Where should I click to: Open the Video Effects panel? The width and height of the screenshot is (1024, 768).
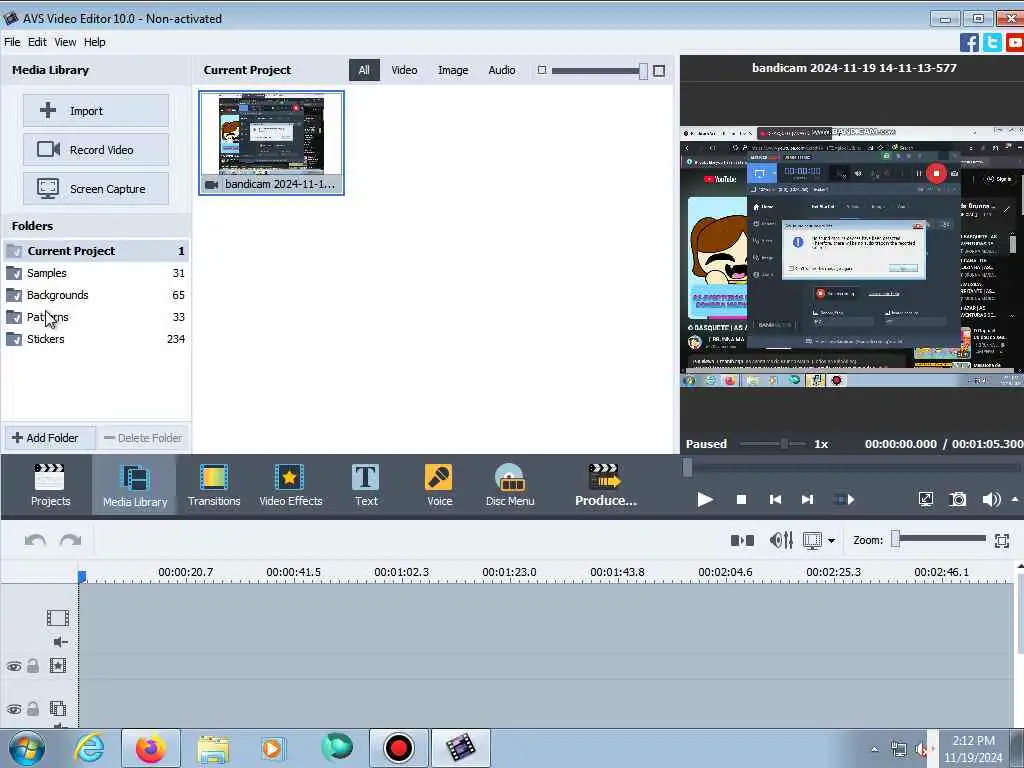tap(291, 485)
